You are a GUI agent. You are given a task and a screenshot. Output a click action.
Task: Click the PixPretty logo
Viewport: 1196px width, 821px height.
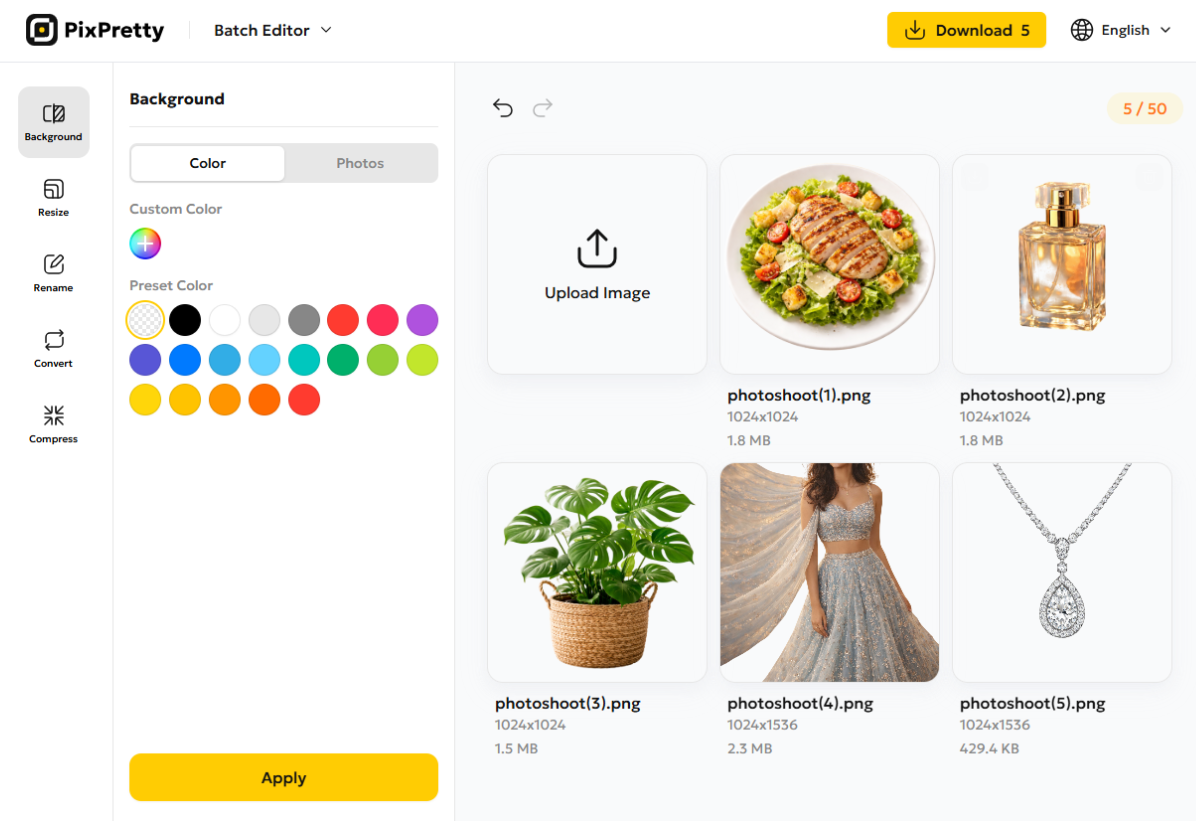95,31
